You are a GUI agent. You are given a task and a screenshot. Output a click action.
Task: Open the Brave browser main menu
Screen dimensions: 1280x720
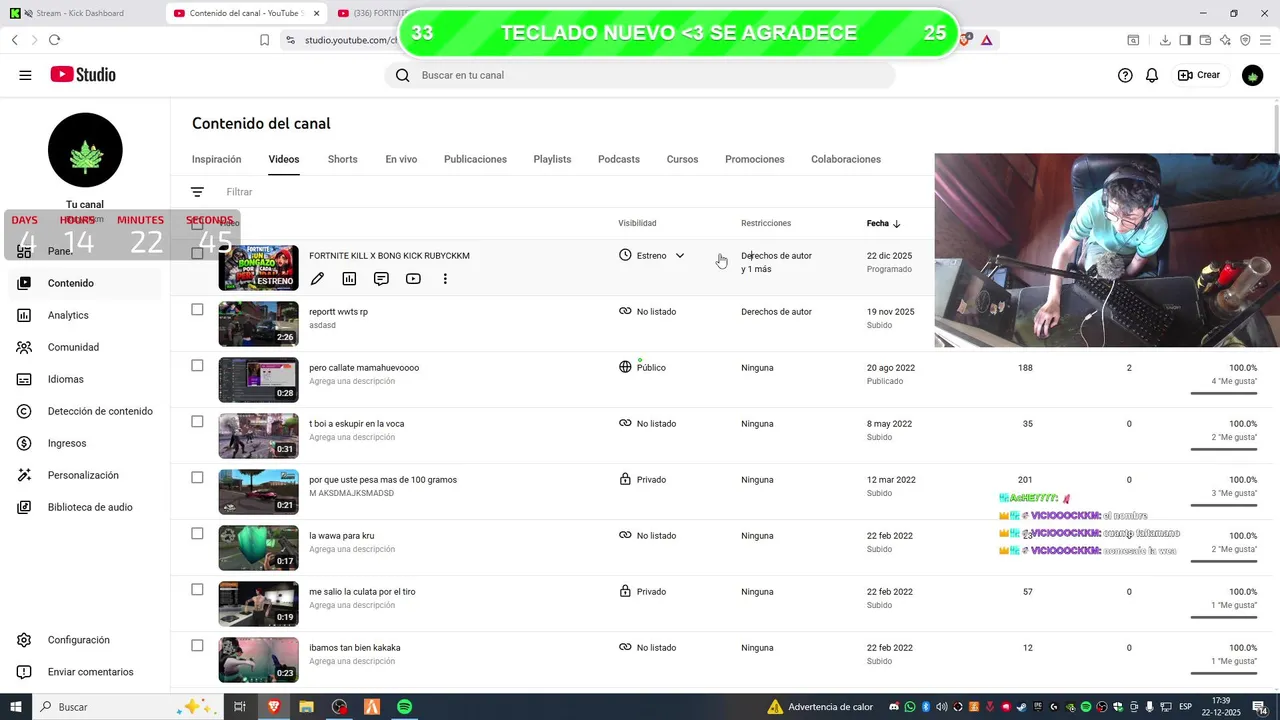point(1265,40)
